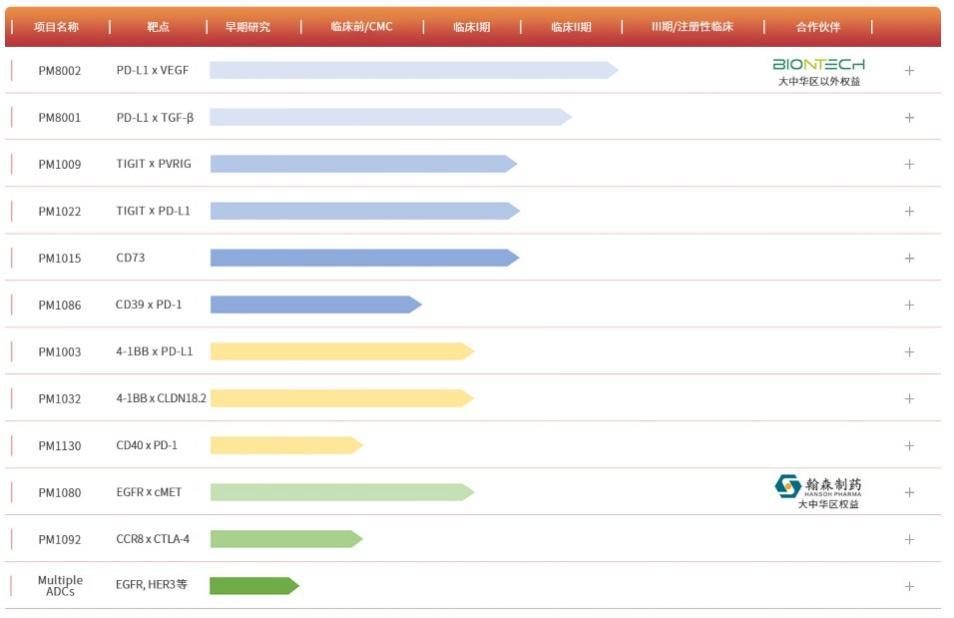Click the EGFR x cMET target text
This screenshot has width=954, height=618.
point(149,493)
